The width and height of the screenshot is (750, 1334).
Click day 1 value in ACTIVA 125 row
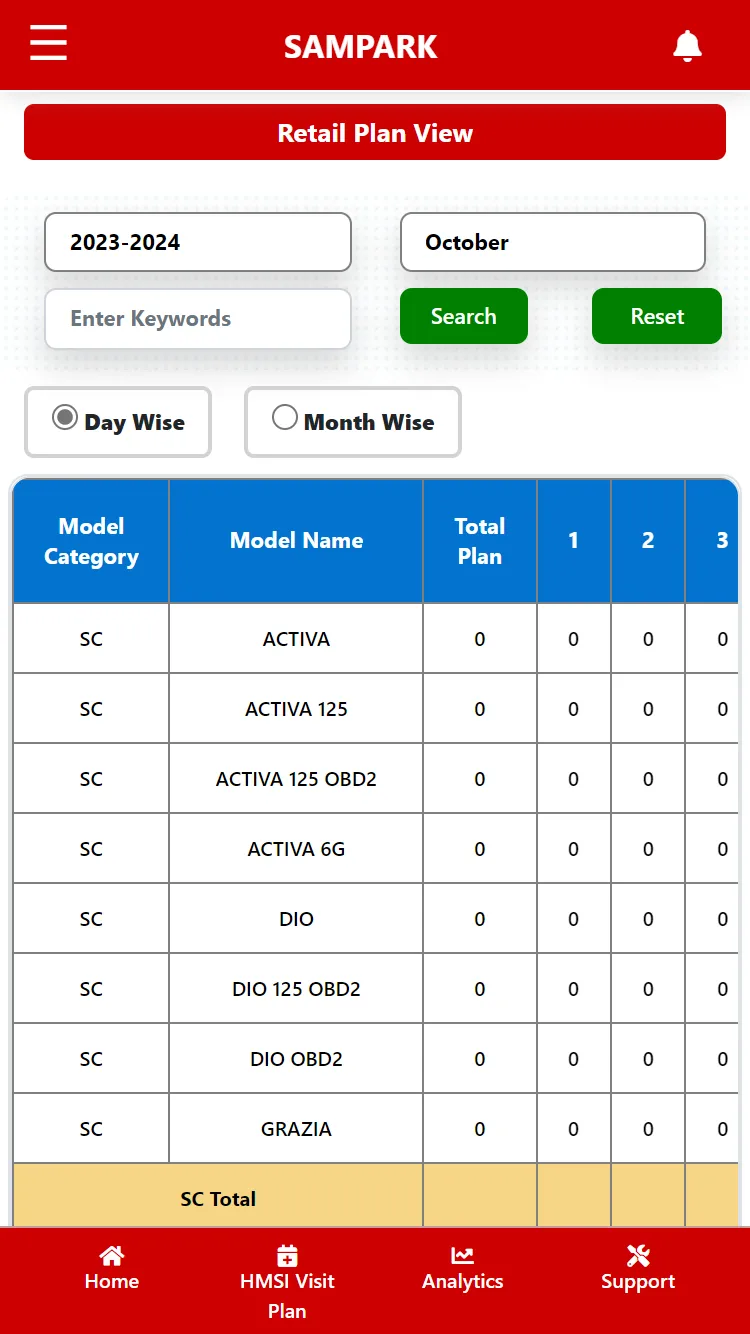click(574, 708)
